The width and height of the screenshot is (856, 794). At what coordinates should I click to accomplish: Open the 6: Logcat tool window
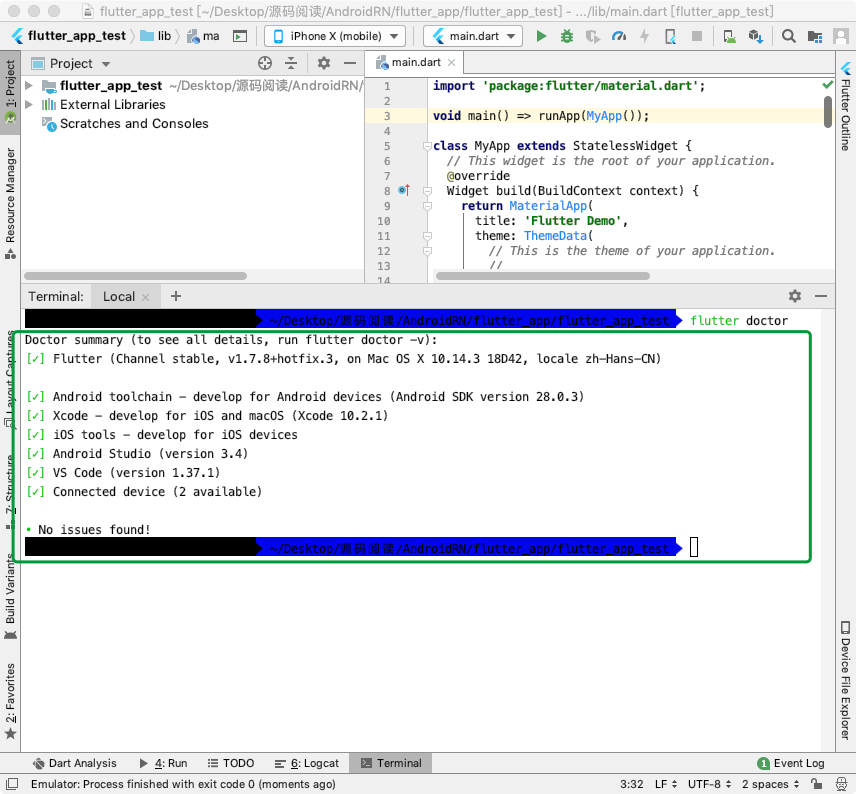(x=307, y=763)
